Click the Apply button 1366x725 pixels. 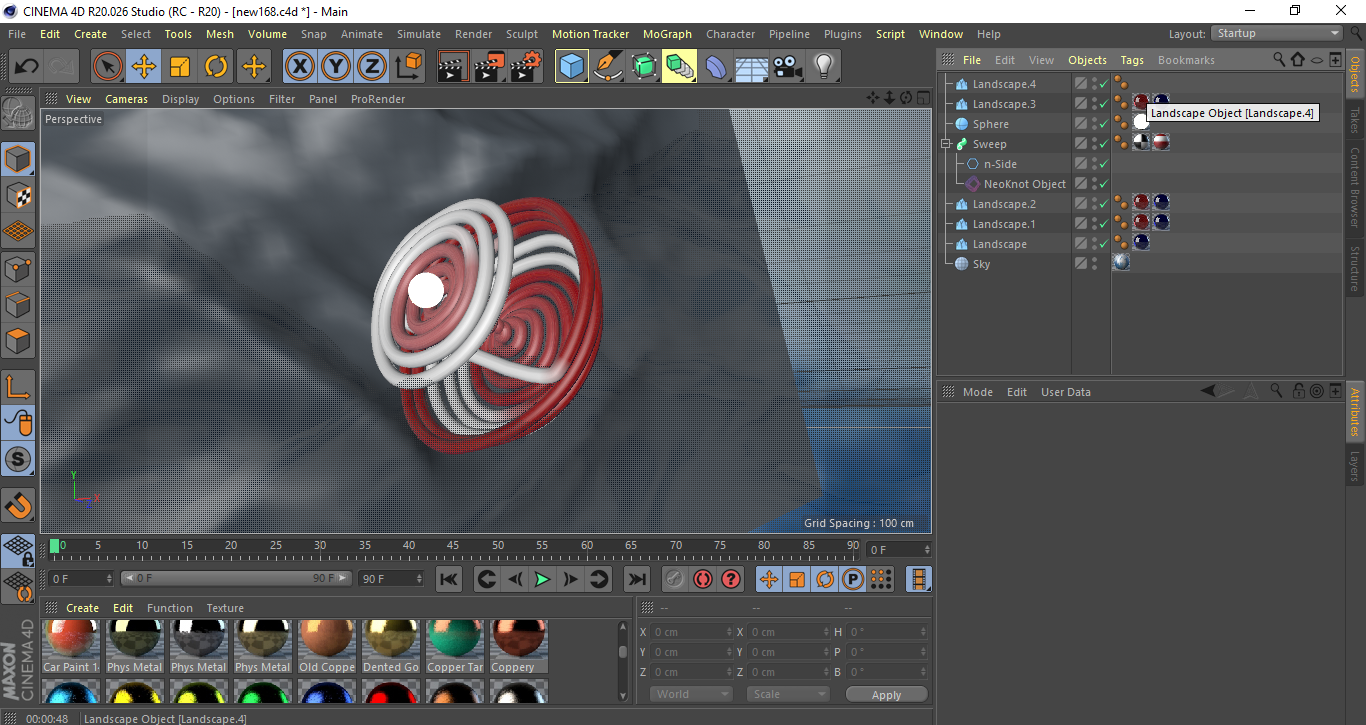click(x=886, y=694)
